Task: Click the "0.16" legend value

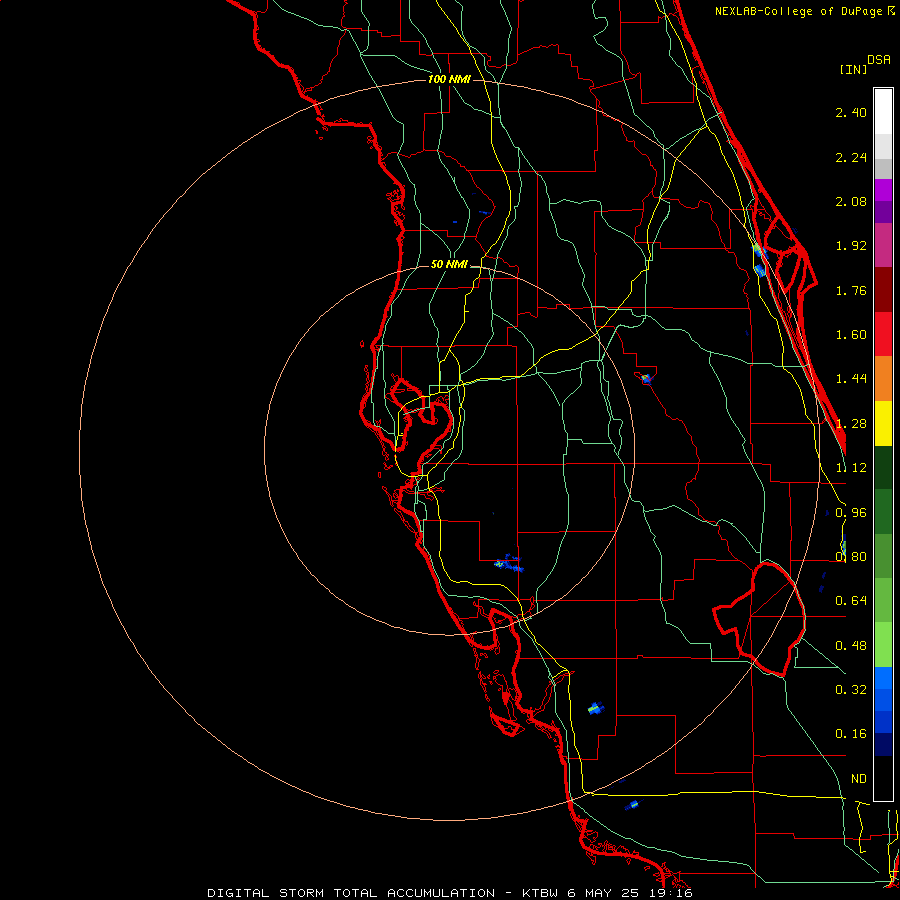Action: click(x=851, y=734)
